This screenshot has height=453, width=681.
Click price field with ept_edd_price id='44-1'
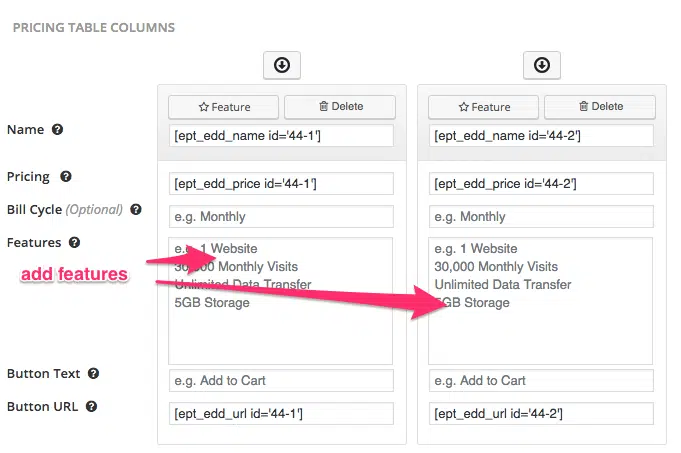pos(281,183)
